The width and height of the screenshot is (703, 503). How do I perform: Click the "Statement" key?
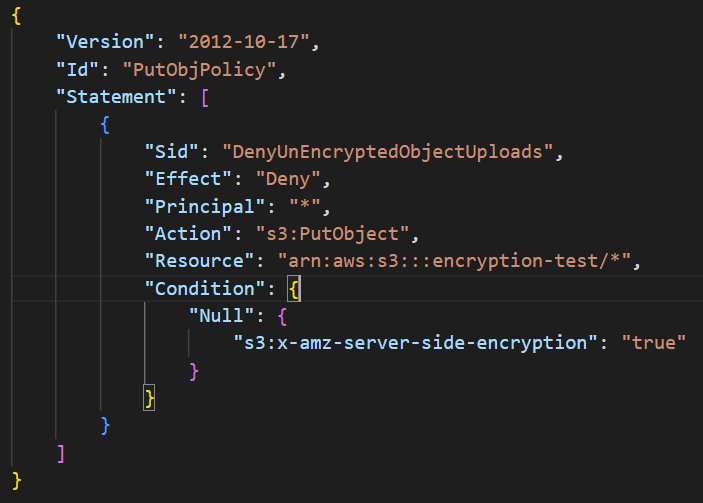[x=116, y=98]
